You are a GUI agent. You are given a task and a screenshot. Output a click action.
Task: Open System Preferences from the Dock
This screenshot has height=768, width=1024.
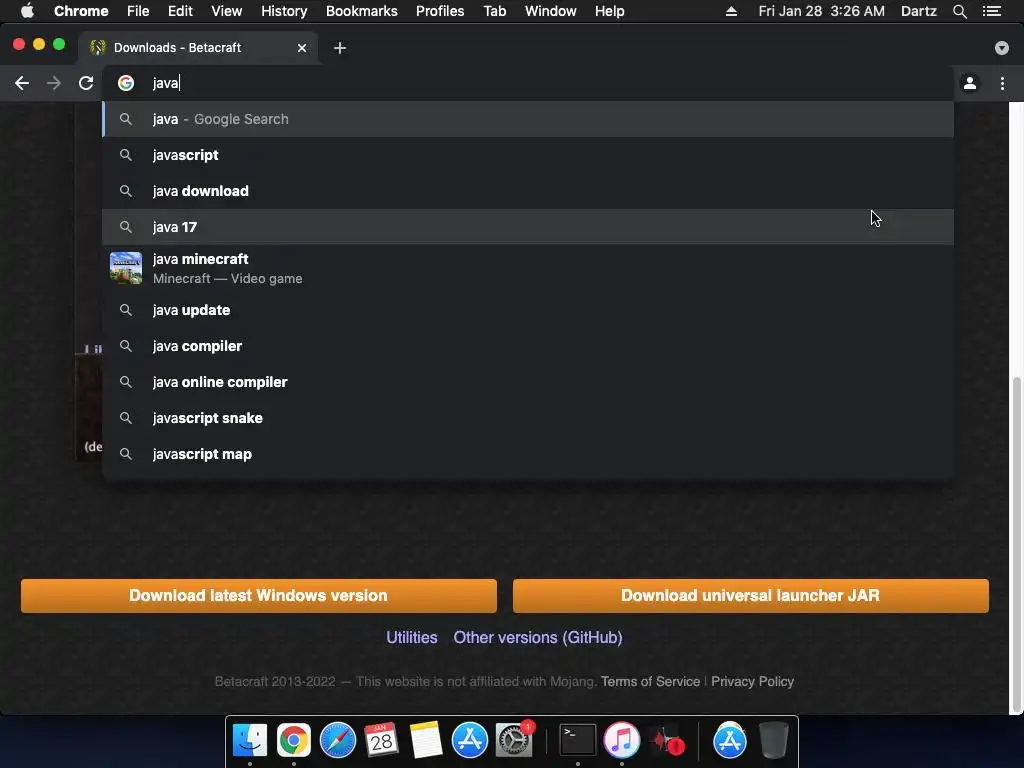point(514,741)
